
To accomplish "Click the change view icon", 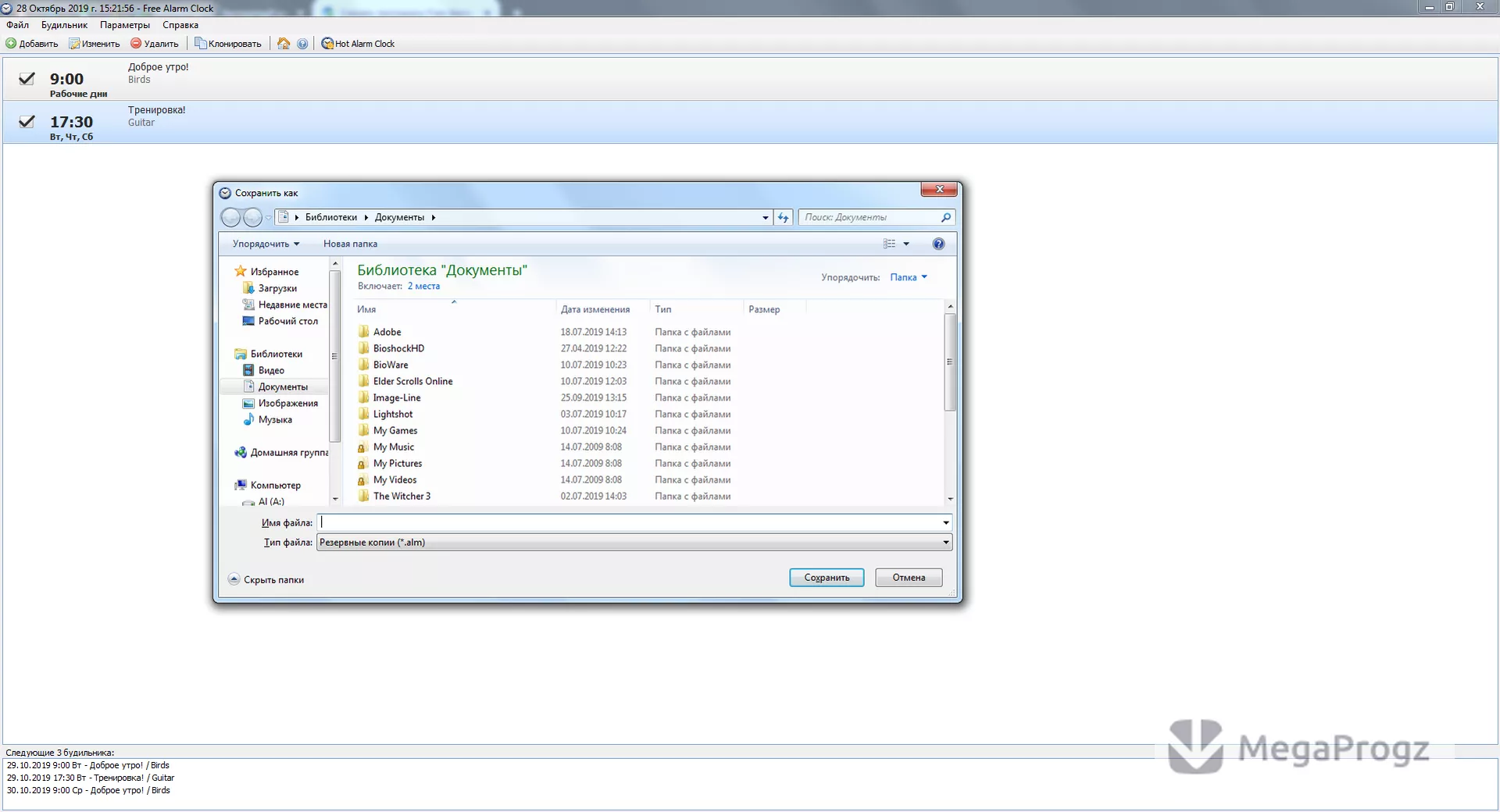I will point(889,244).
